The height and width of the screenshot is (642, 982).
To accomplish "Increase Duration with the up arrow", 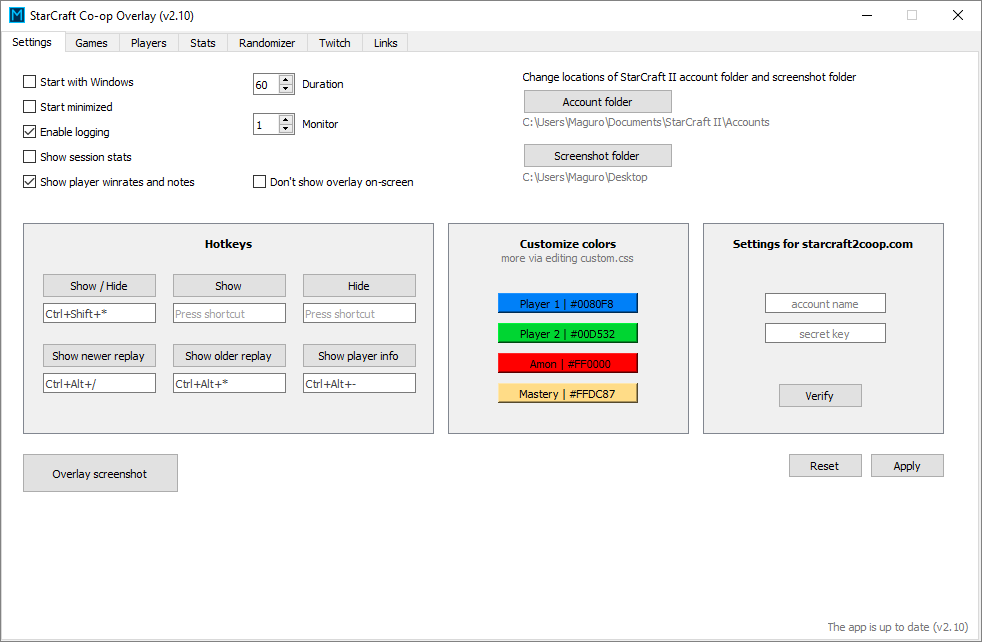I will tap(286, 80).
